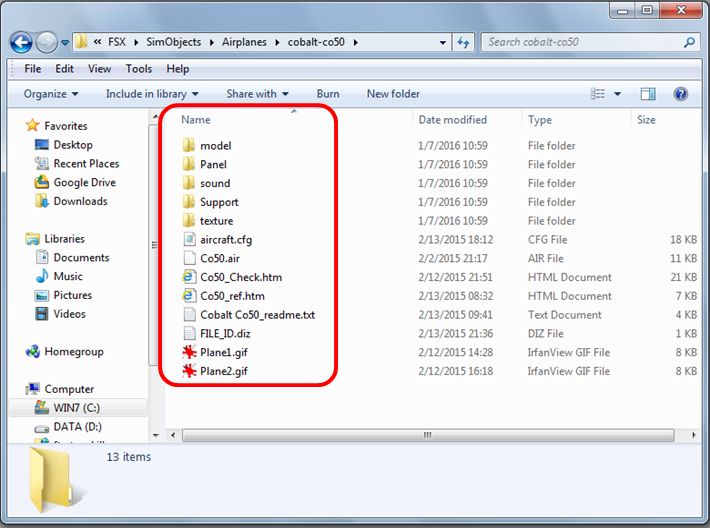Select the Favorites star item
Image resolution: width=710 pixels, height=528 pixels.
[57, 125]
